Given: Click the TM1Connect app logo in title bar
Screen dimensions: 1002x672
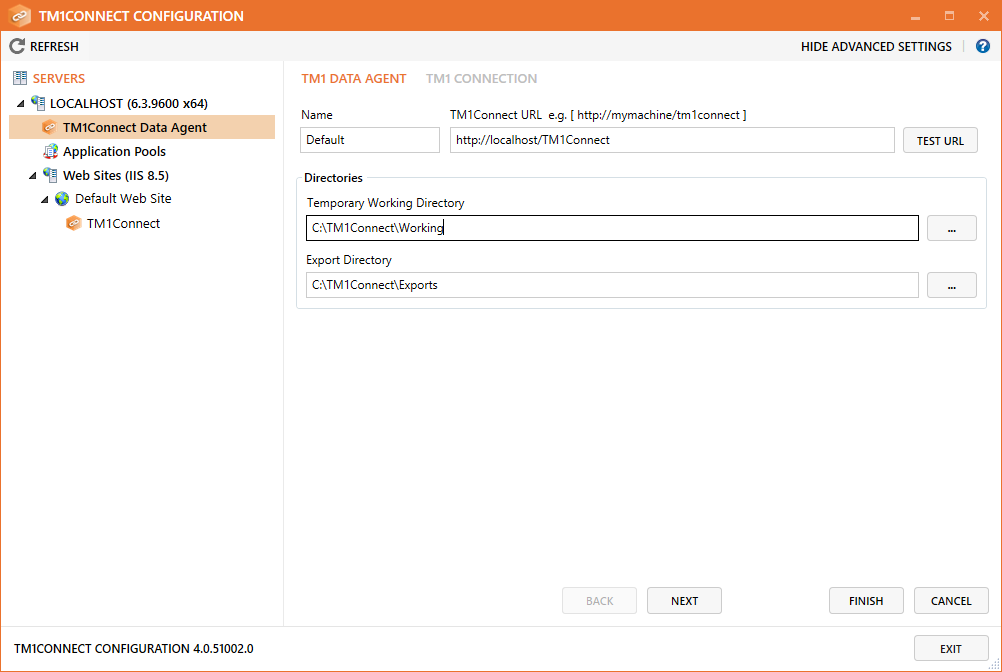Looking at the screenshot, I should tap(20, 15).
